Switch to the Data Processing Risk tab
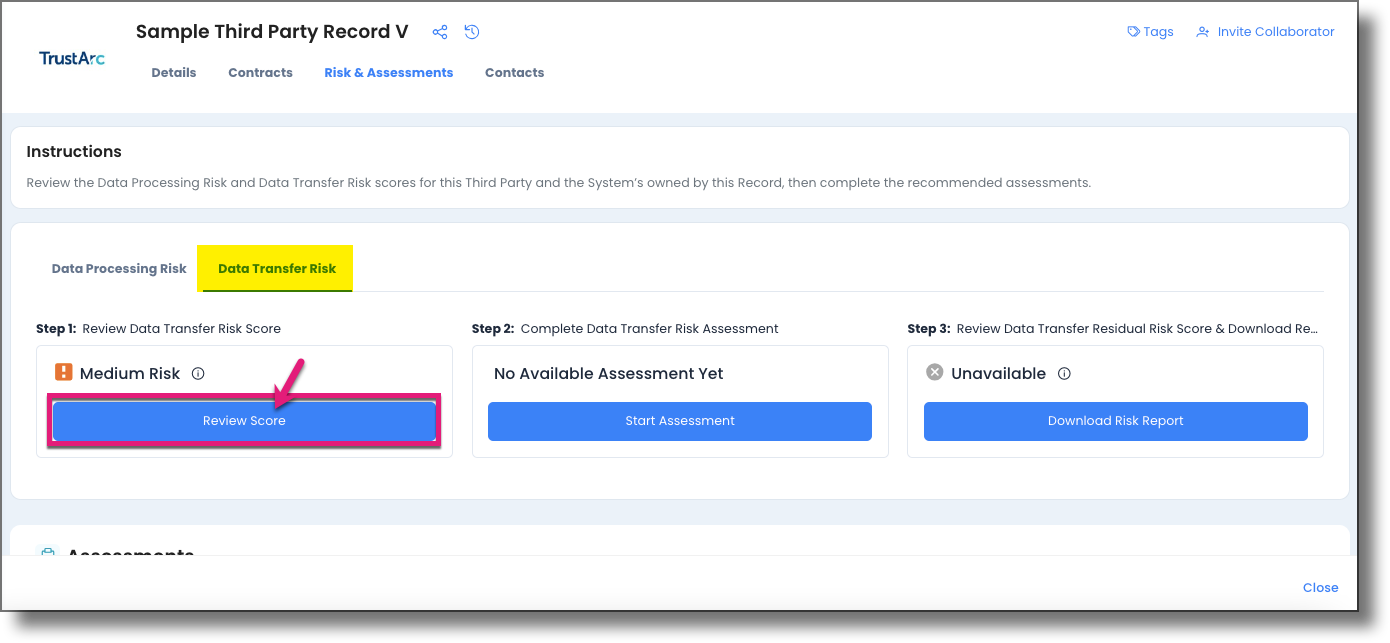 (118, 268)
